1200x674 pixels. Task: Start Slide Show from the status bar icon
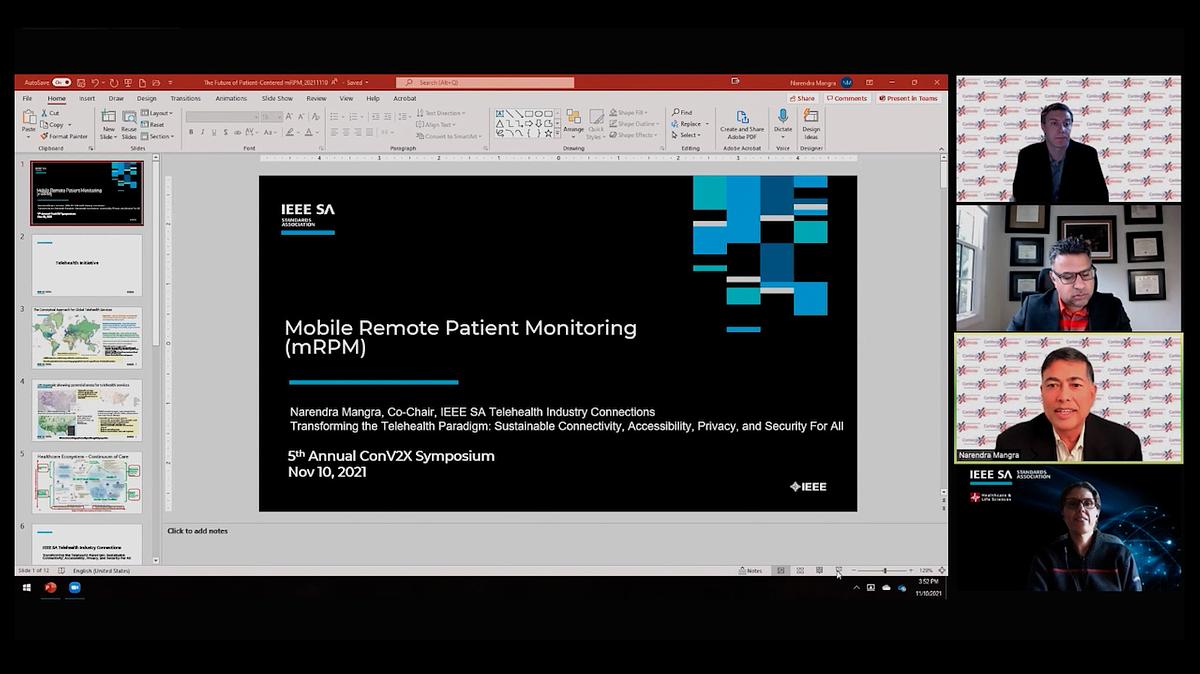(838, 570)
